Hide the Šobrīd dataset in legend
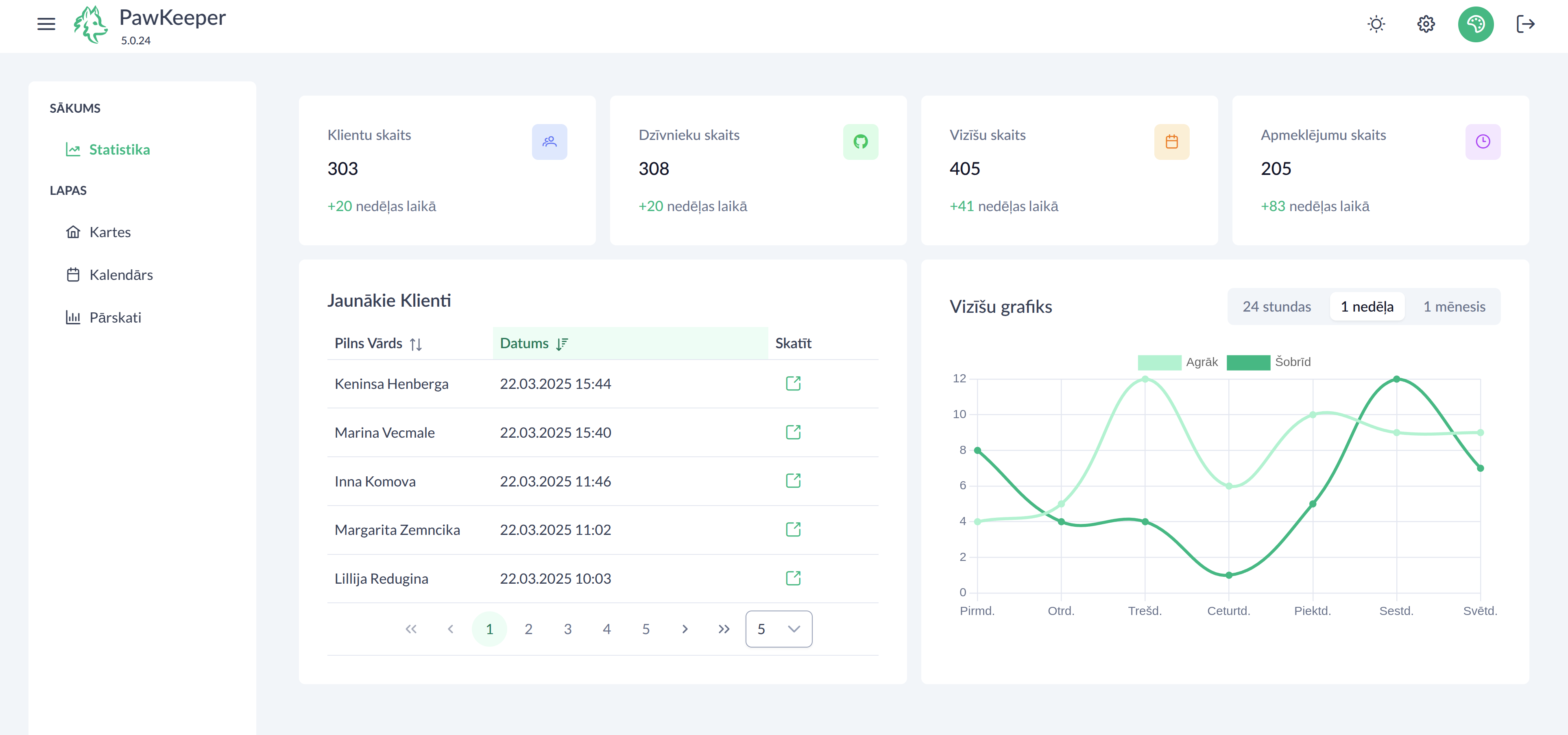The image size is (1568, 735). pos(1248,362)
